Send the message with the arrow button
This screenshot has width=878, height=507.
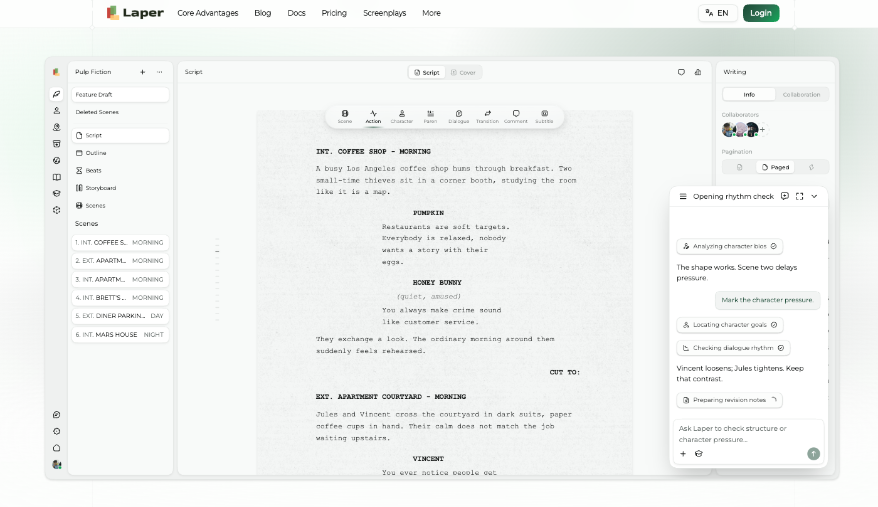(813, 454)
